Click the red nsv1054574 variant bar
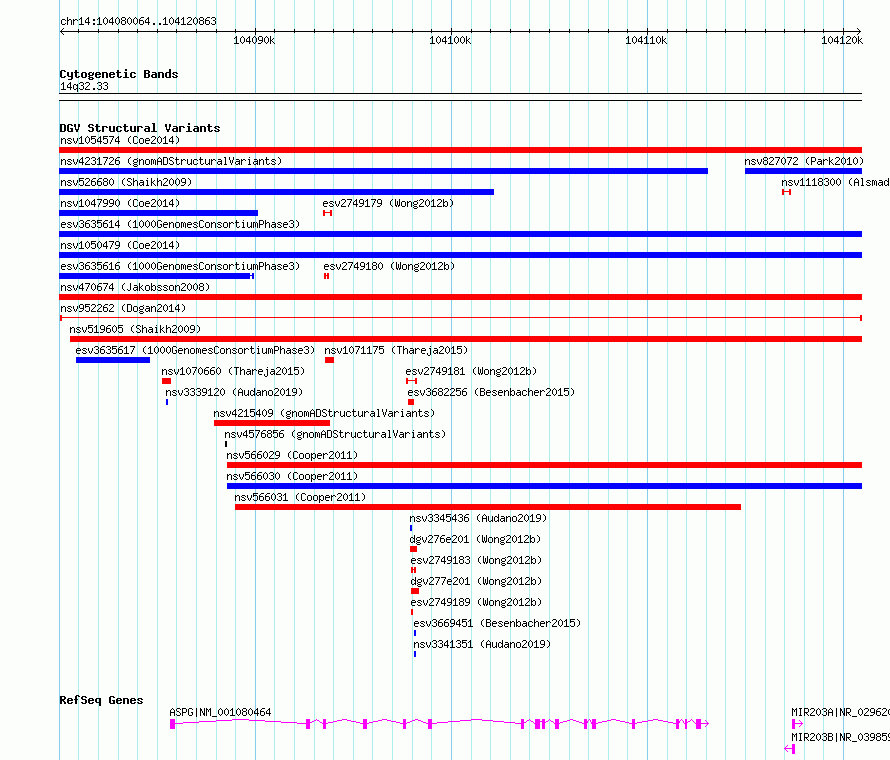This screenshot has height=760, width=890. pyautogui.click(x=460, y=150)
